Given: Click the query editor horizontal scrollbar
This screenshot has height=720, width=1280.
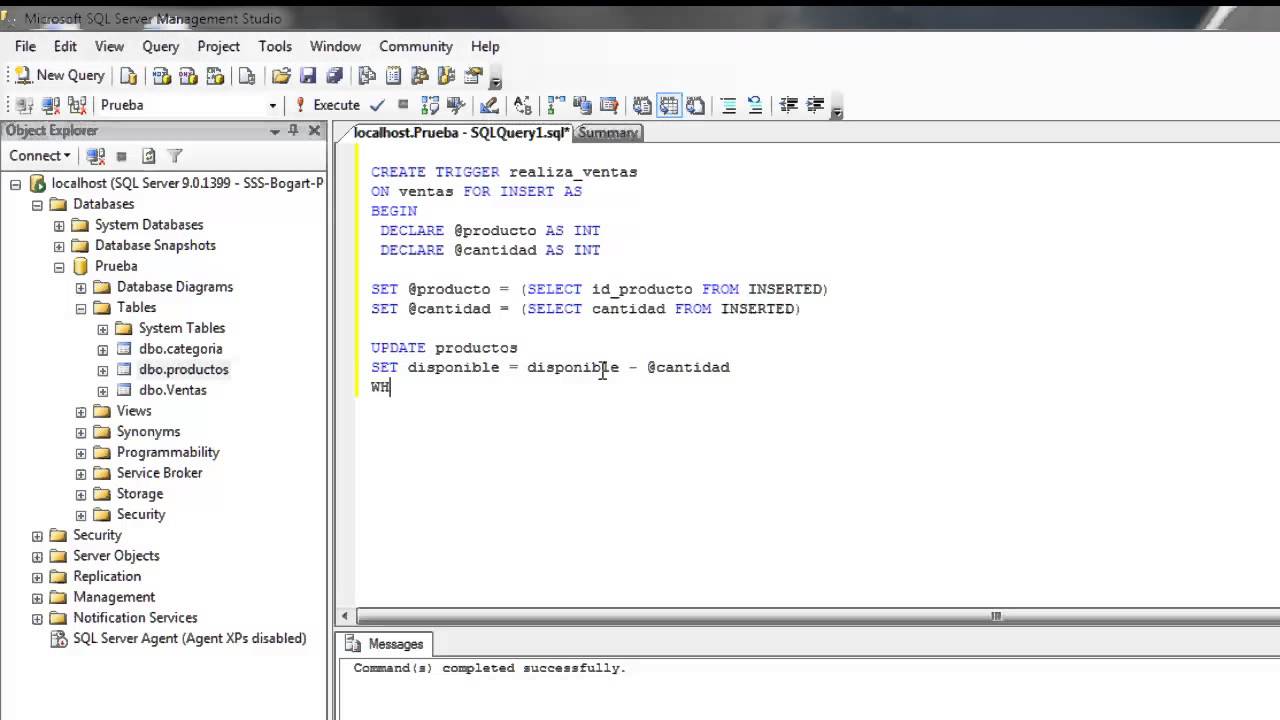Looking at the screenshot, I should pos(817,616).
